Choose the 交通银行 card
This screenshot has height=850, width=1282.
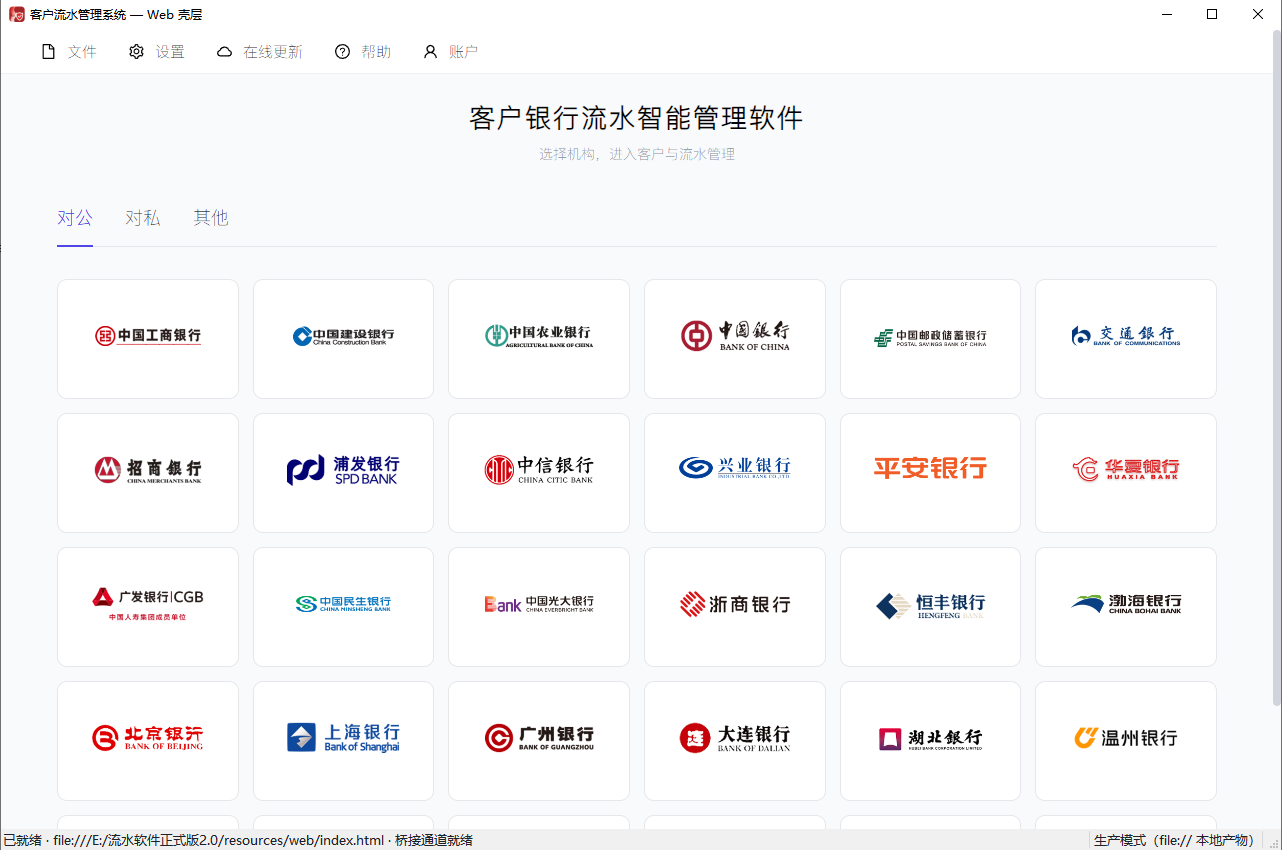(1126, 339)
